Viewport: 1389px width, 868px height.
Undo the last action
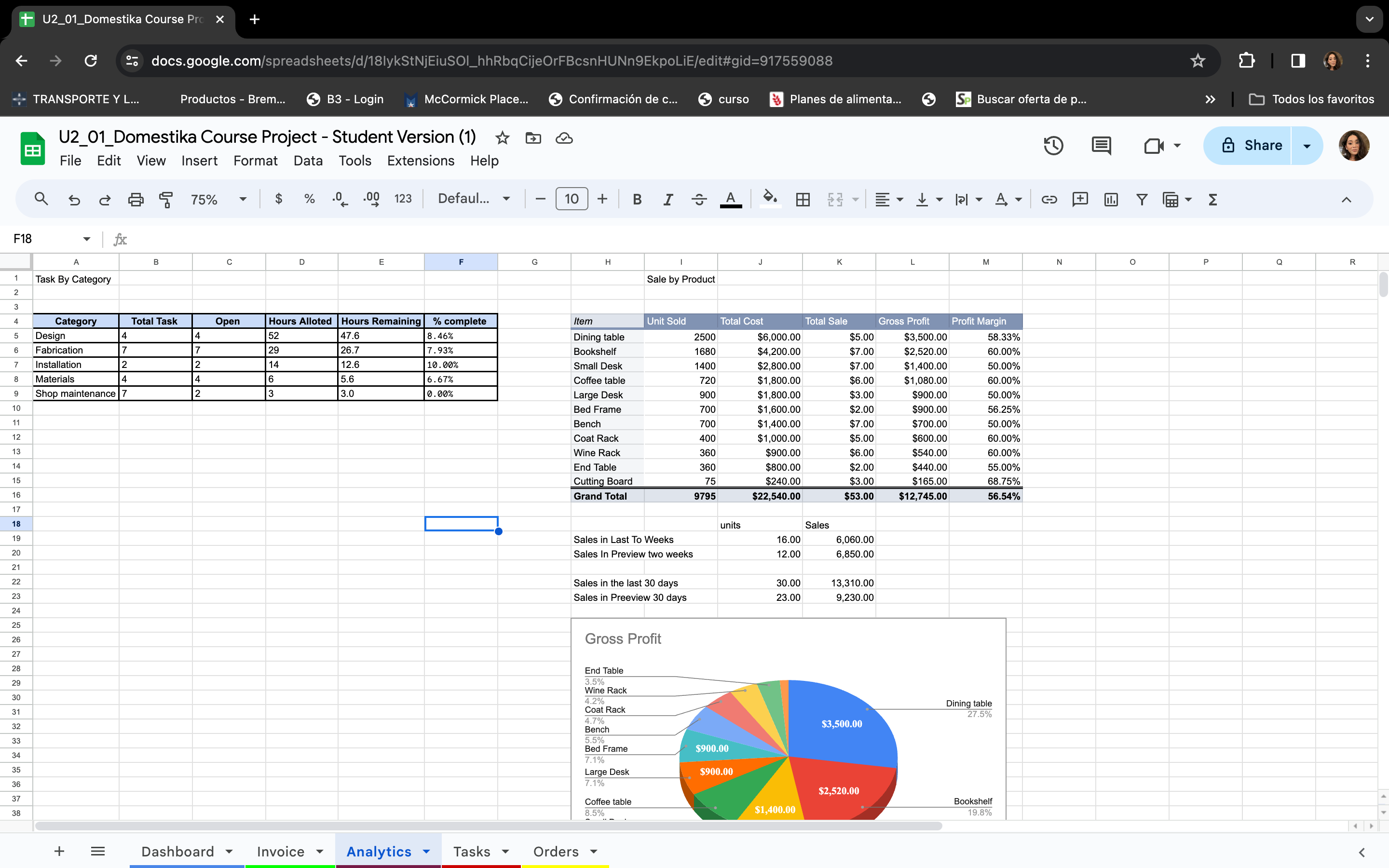pos(74,199)
